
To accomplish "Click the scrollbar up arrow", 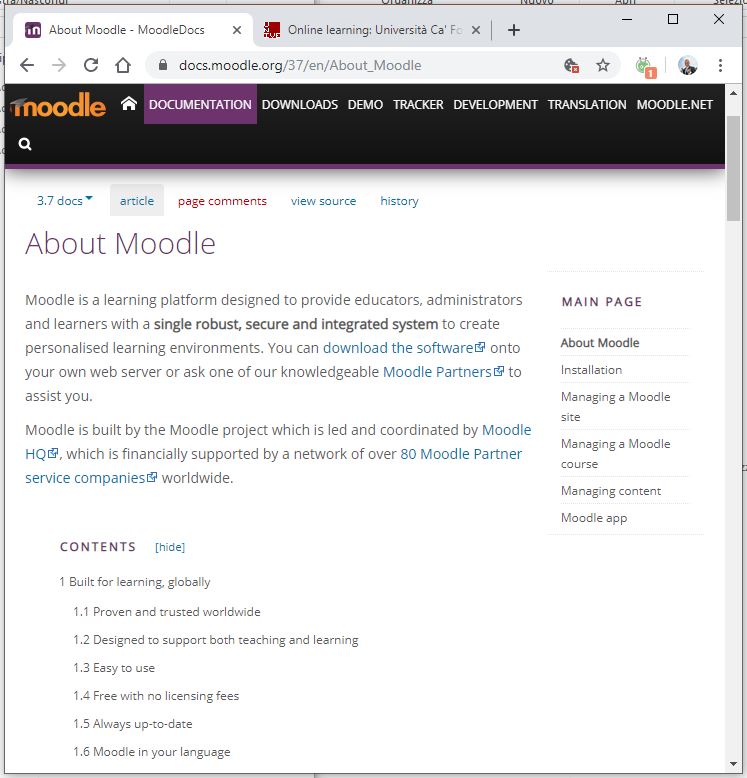I will (734, 93).
